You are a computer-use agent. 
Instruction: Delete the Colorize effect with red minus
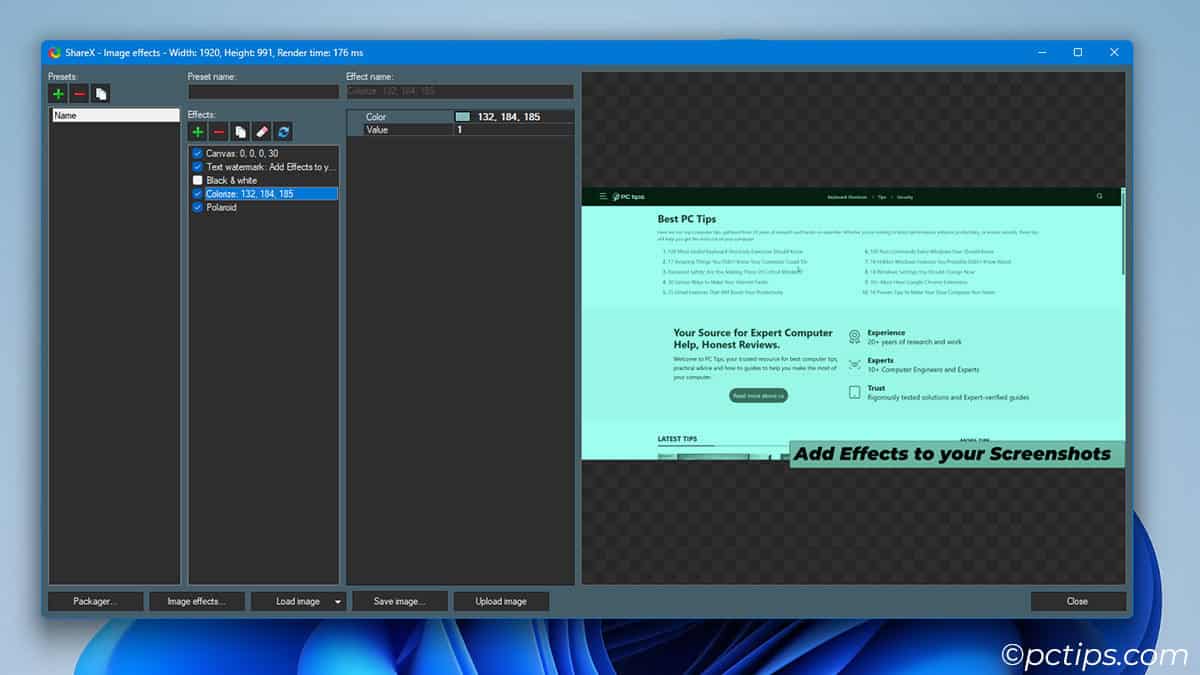pyautogui.click(x=218, y=131)
